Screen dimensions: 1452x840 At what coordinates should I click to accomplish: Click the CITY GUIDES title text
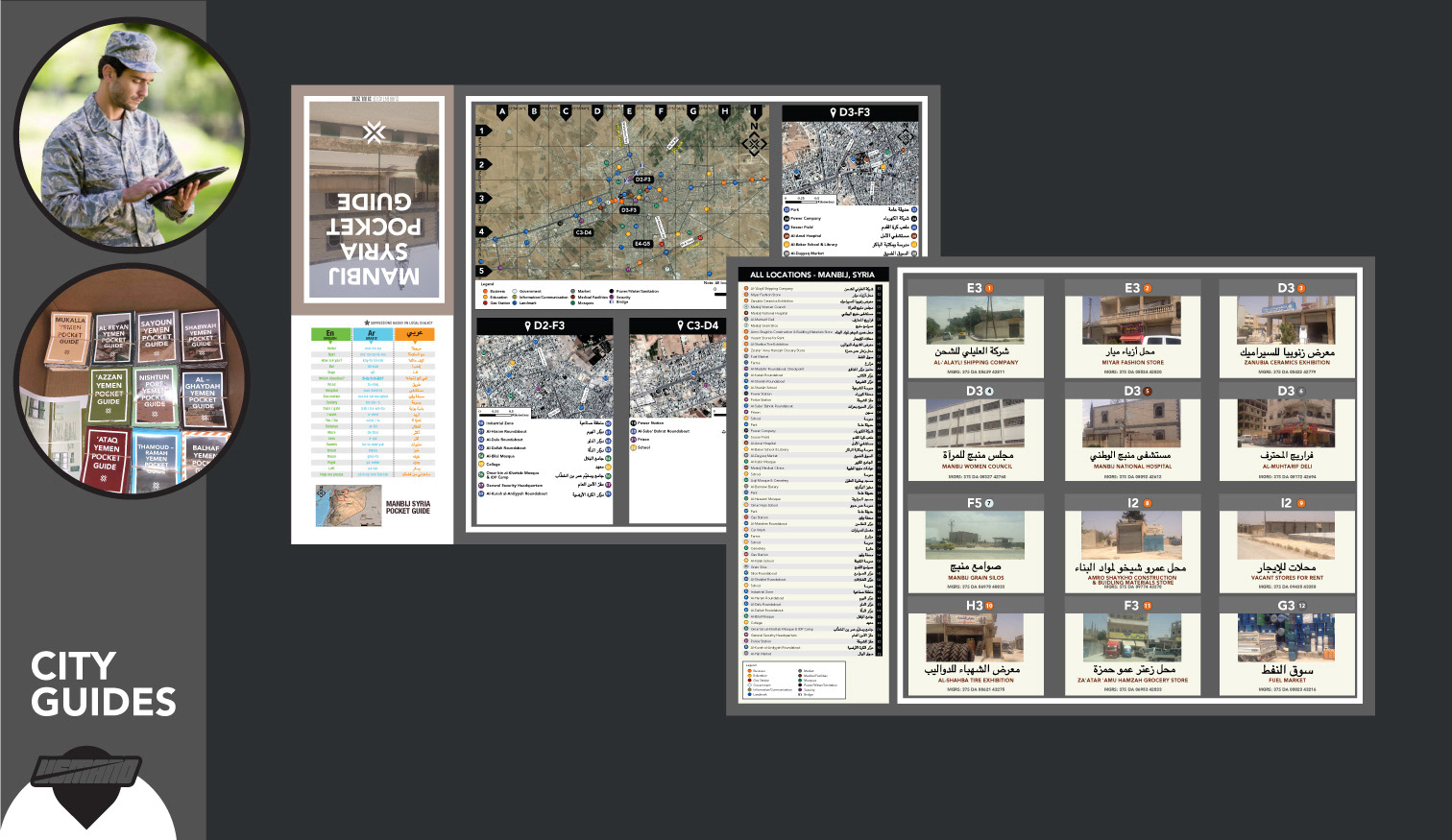pyautogui.click(x=104, y=684)
